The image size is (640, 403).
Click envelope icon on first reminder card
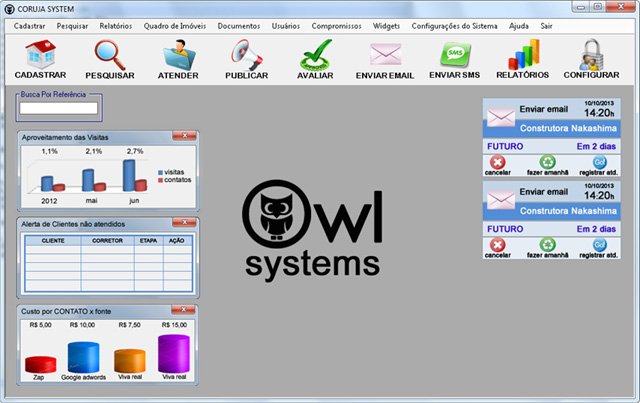coord(501,117)
